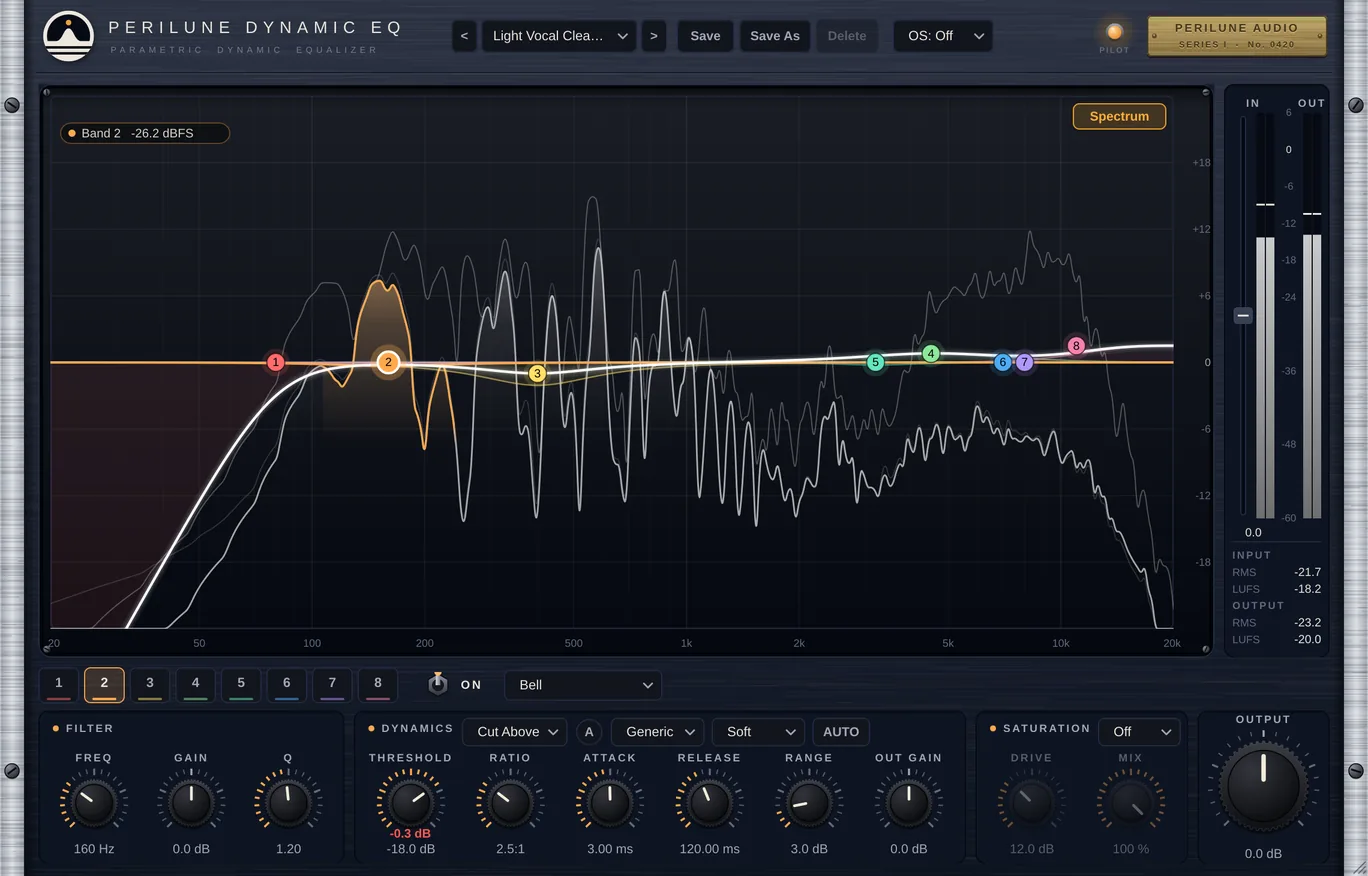Image resolution: width=1368 pixels, height=876 pixels.
Task: Toggle the FILTER section enable dot
Action: click(56, 728)
